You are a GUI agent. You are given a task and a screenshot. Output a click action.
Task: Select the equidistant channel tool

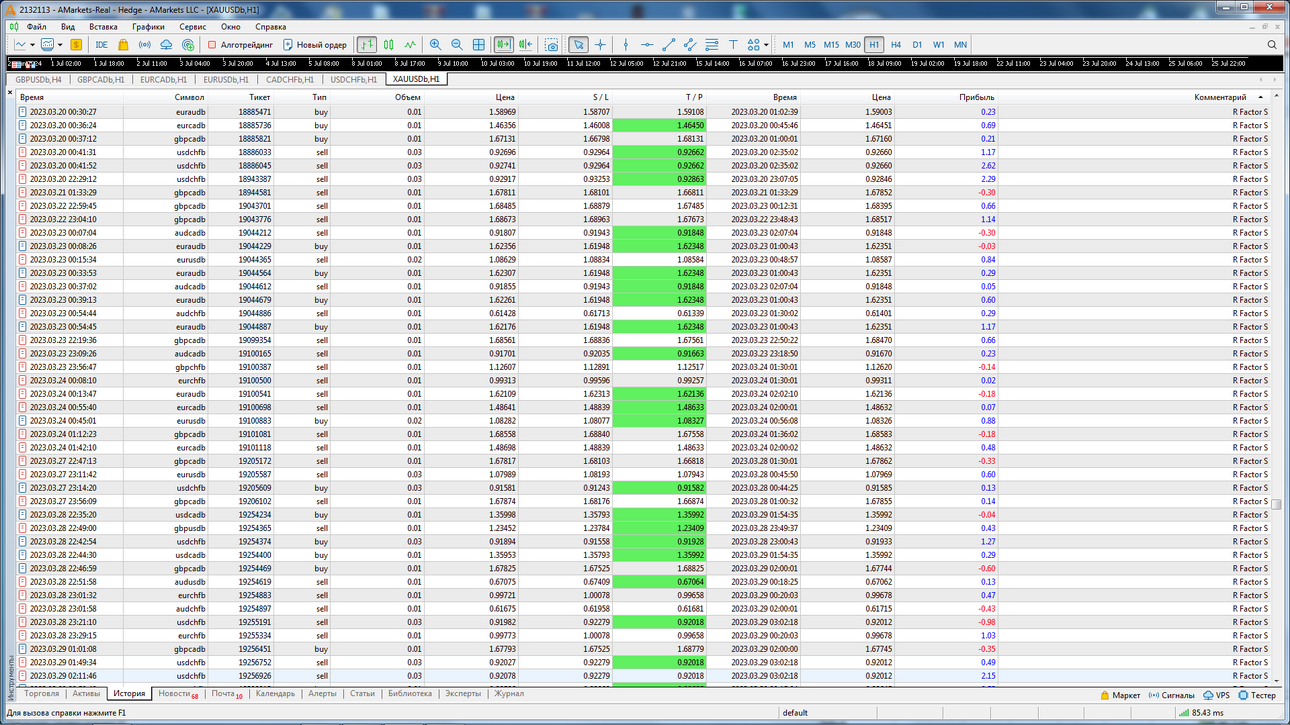point(690,45)
